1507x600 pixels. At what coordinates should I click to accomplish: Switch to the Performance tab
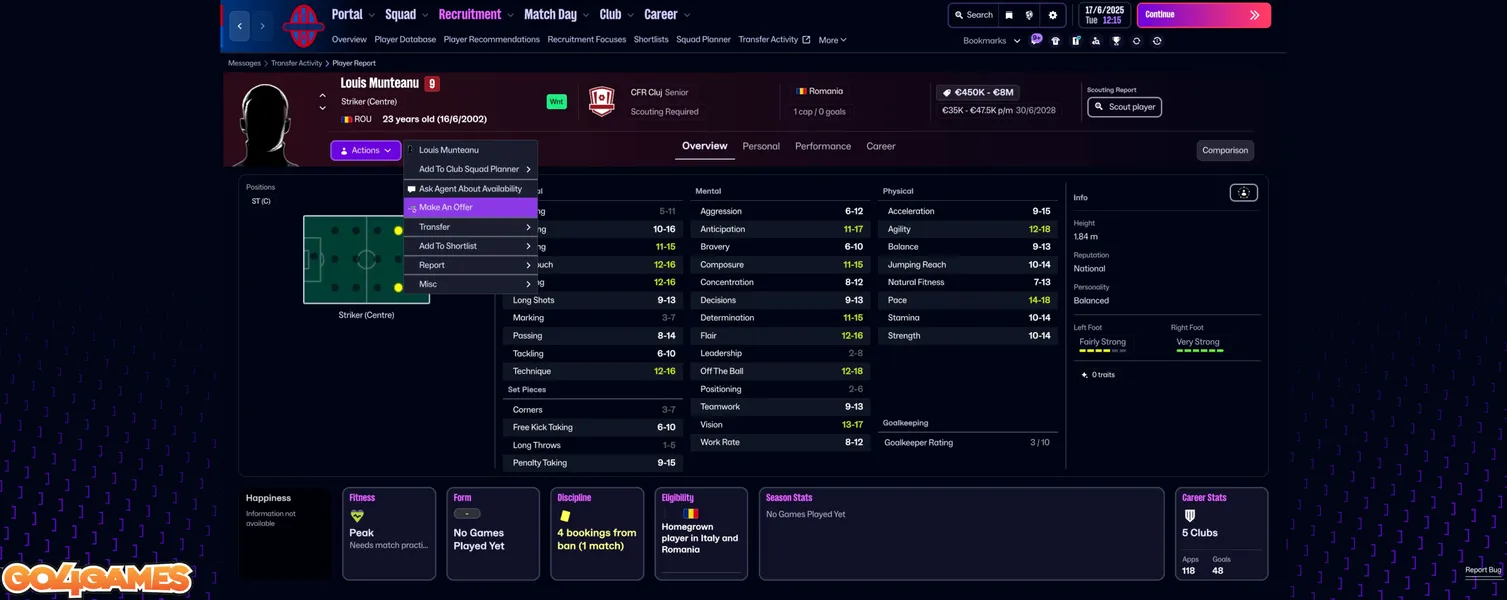[822, 146]
